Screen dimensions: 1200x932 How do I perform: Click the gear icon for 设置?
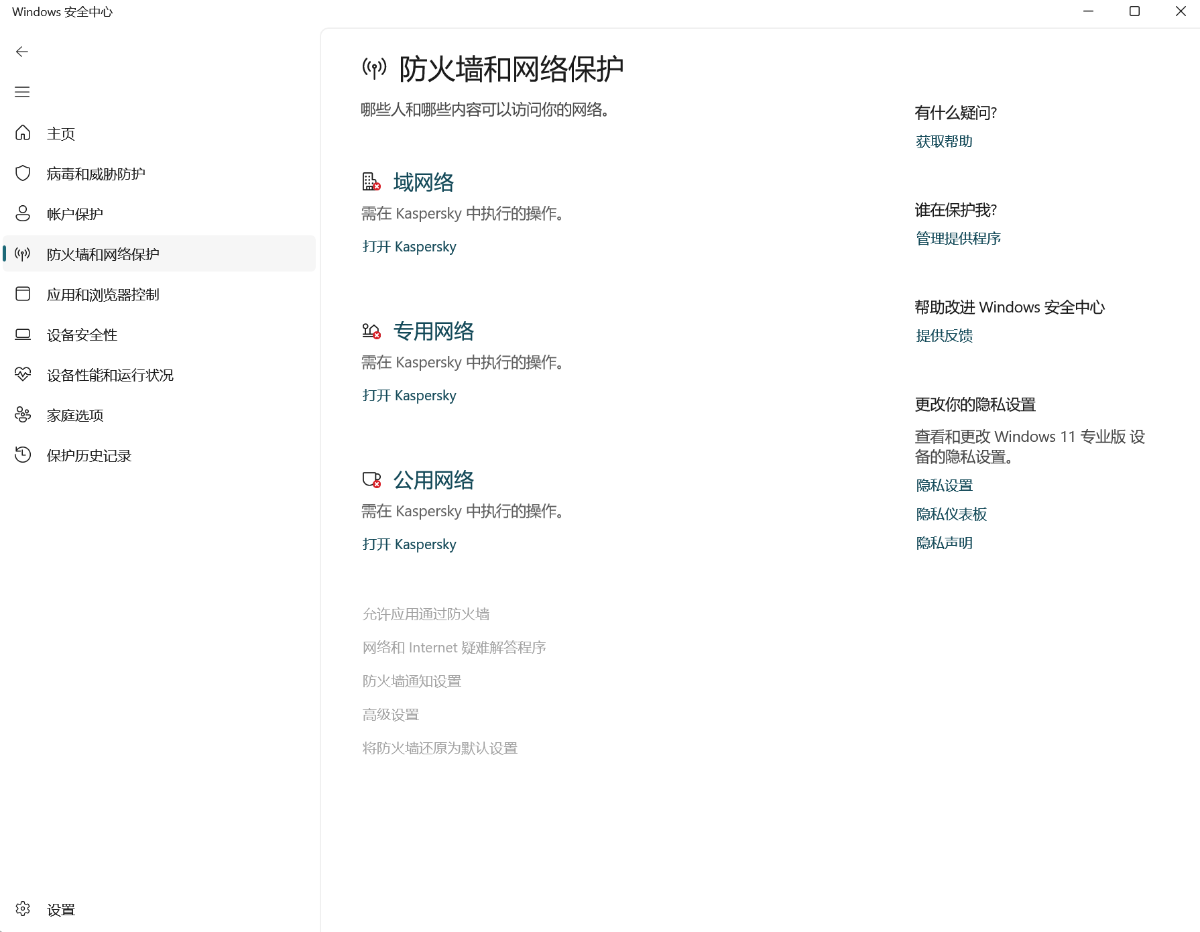(x=23, y=909)
